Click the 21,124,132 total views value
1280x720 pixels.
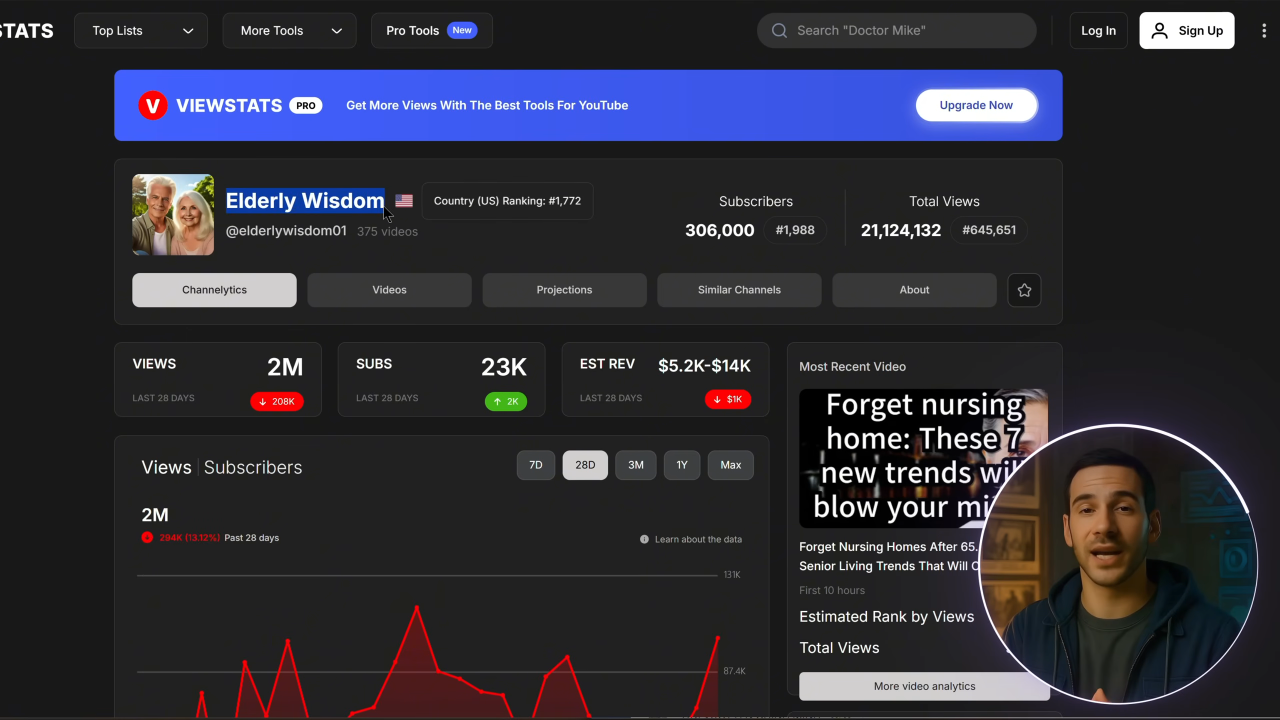click(901, 230)
